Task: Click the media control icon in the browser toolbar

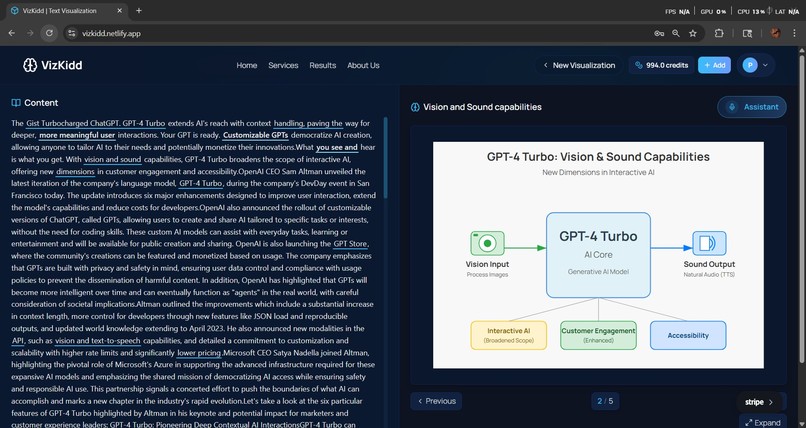Action: (x=747, y=33)
